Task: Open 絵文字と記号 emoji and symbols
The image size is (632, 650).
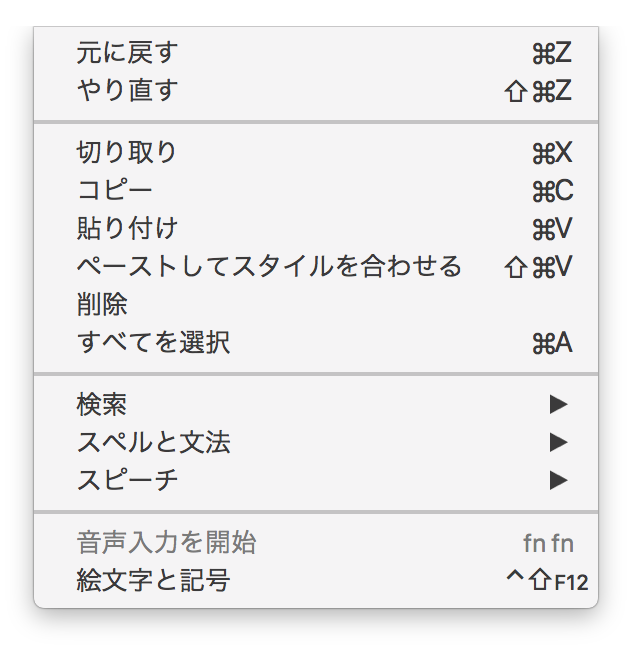Action: [x=153, y=581]
